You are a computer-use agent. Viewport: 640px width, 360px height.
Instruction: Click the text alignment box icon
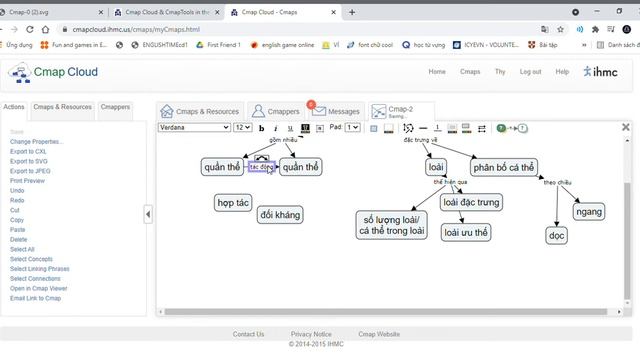pos(320,128)
